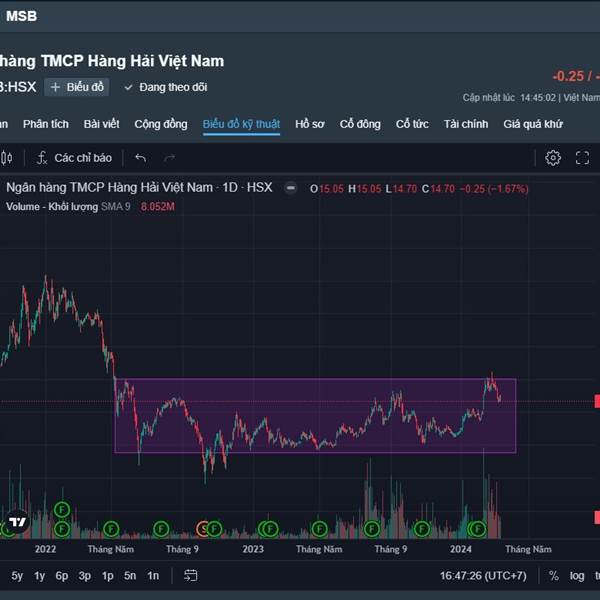The height and width of the screenshot is (600, 600).
Task: Click the 2024 label on time axis
Action: point(461,549)
